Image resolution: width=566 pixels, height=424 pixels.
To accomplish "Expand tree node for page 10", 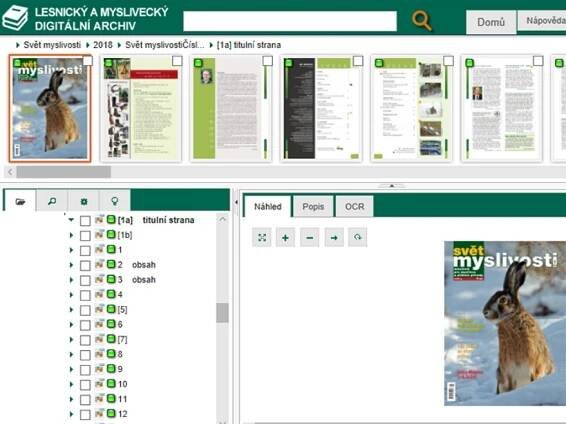I will [71, 384].
